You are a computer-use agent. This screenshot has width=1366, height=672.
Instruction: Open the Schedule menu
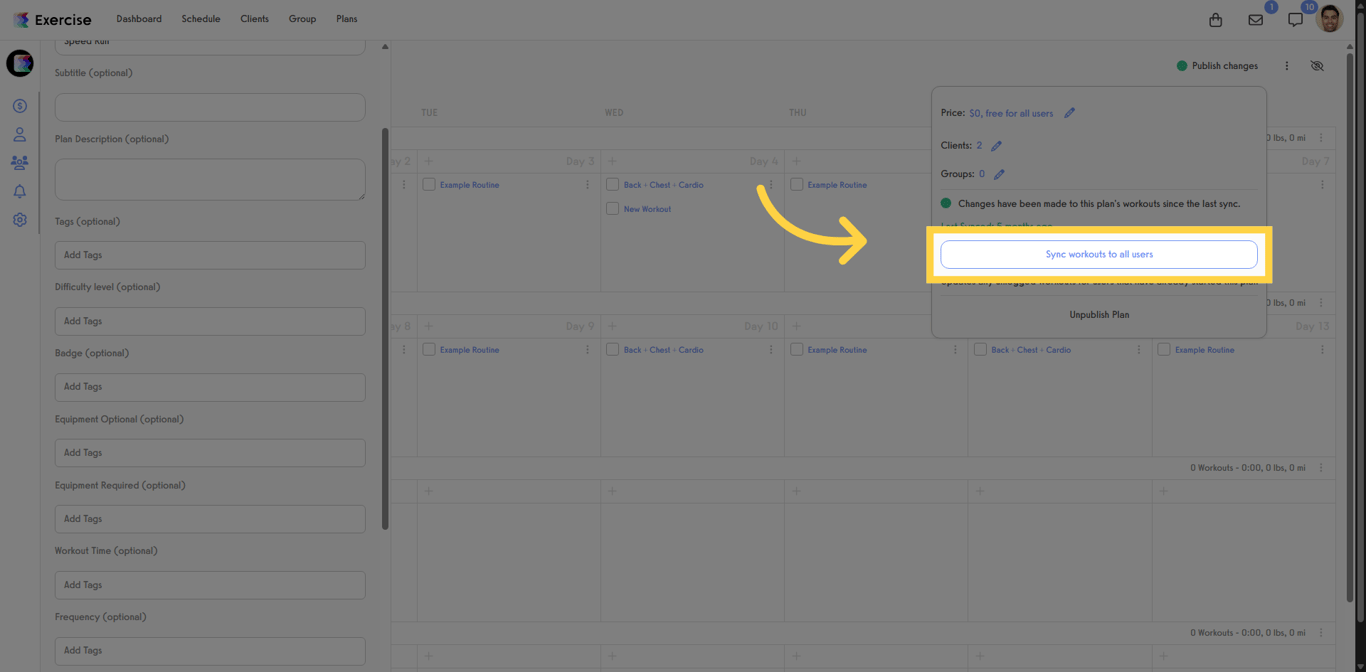(x=201, y=19)
